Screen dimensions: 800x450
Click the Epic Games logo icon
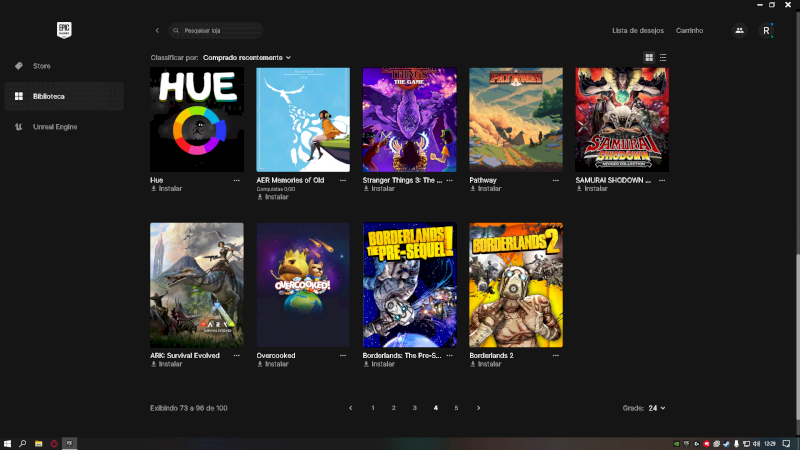pyautogui.click(x=65, y=30)
